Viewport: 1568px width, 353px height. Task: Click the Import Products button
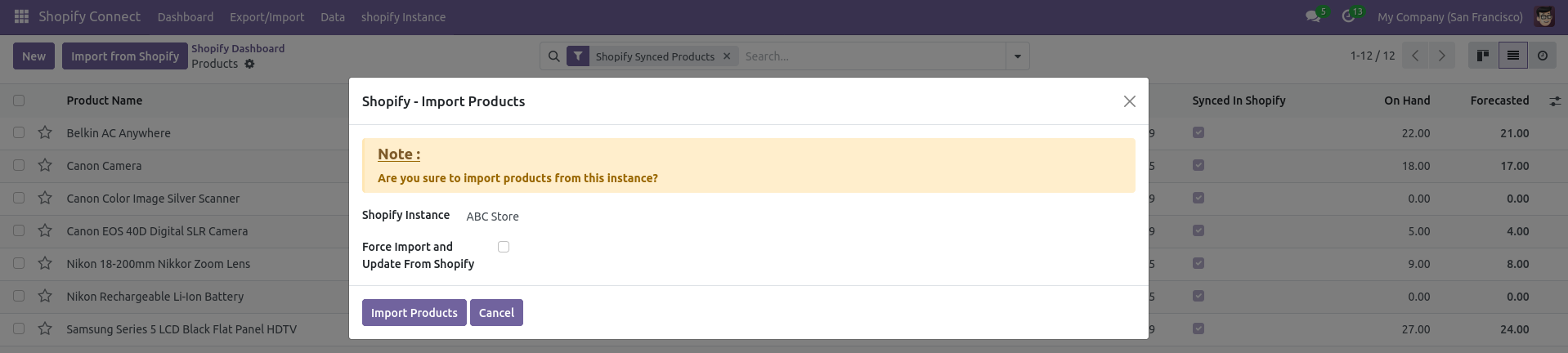[x=414, y=313]
